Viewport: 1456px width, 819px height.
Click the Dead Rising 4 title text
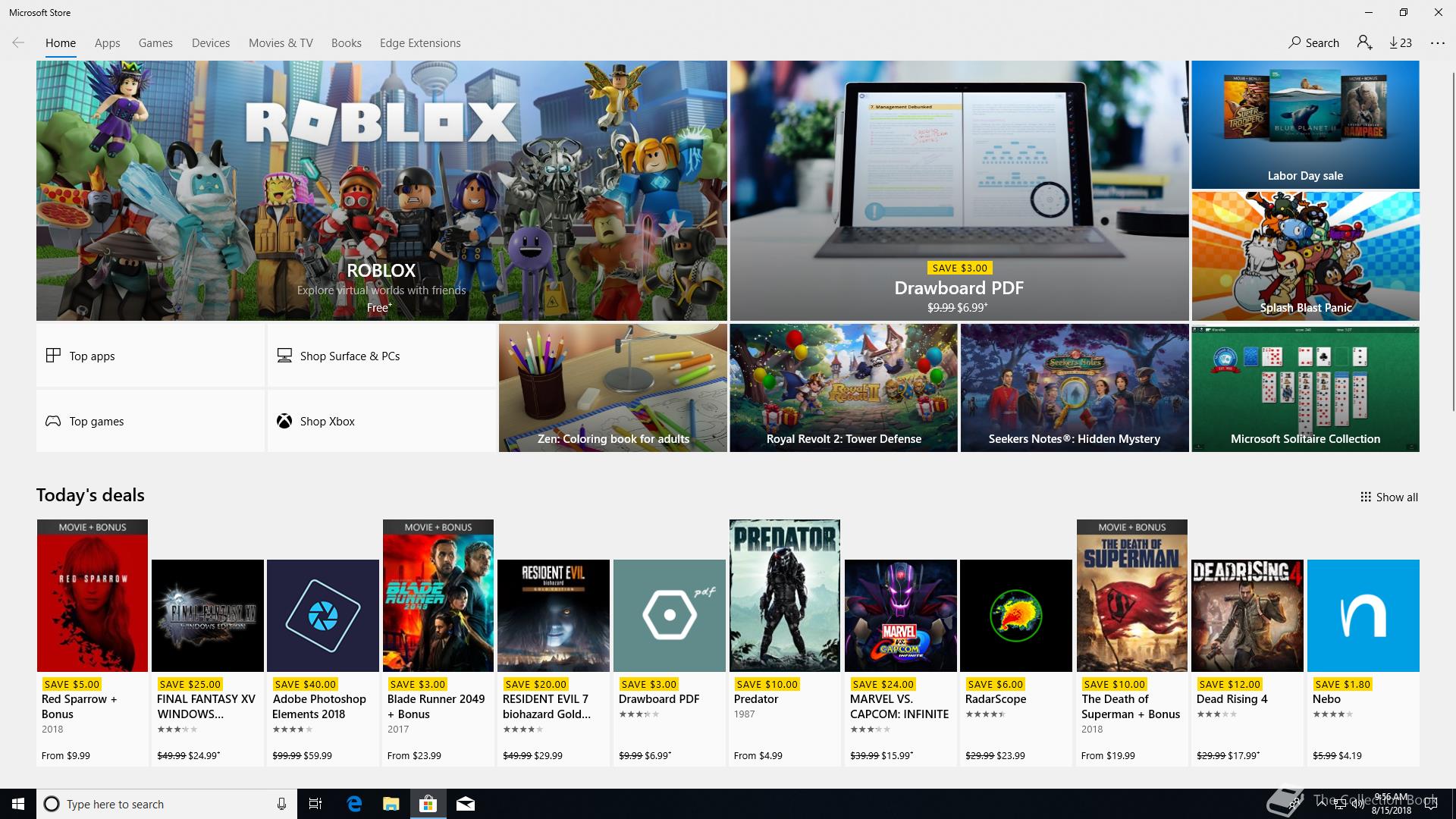point(1232,699)
